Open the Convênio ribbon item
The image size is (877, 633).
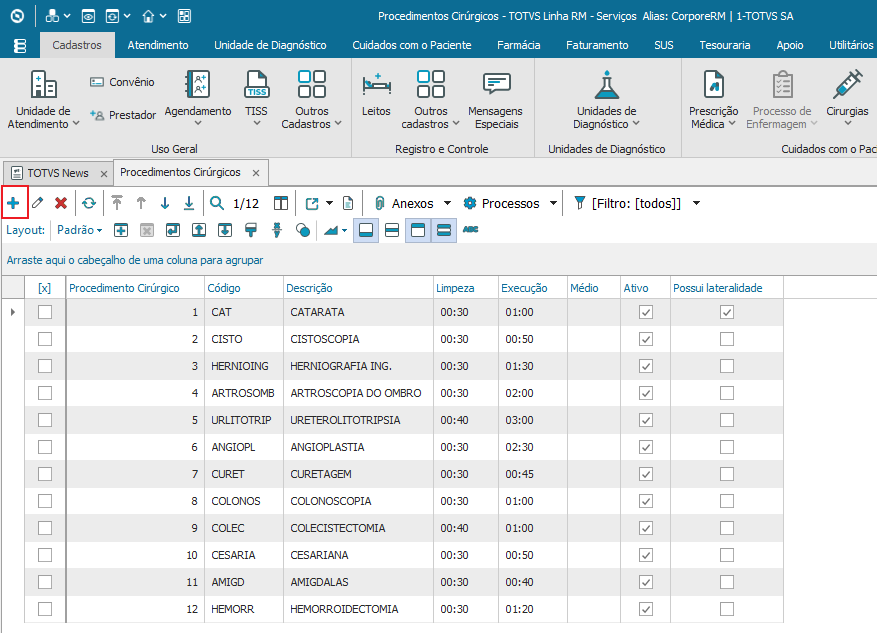click(x=122, y=82)
